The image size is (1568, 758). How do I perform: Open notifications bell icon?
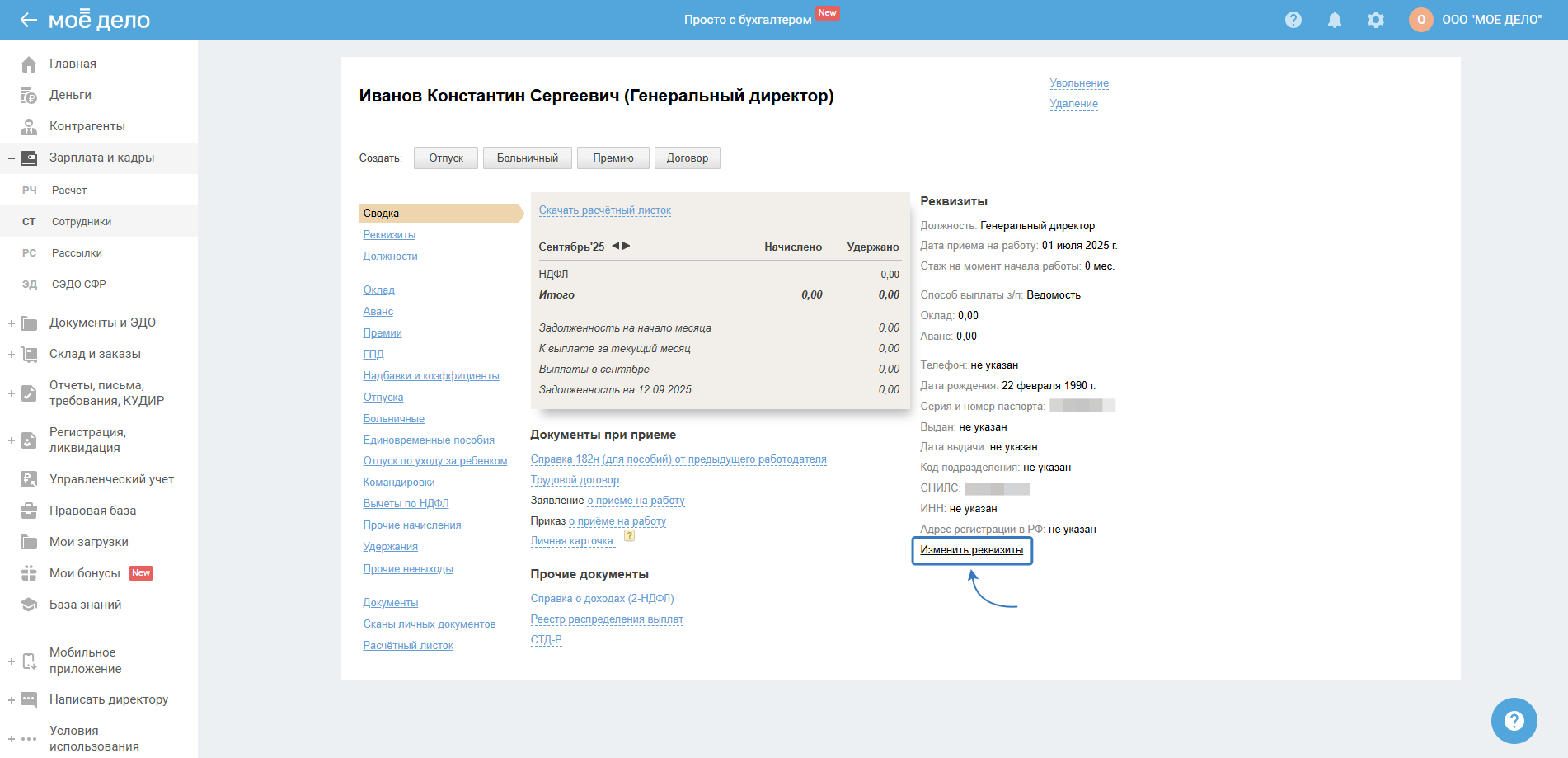(1335, 20)
